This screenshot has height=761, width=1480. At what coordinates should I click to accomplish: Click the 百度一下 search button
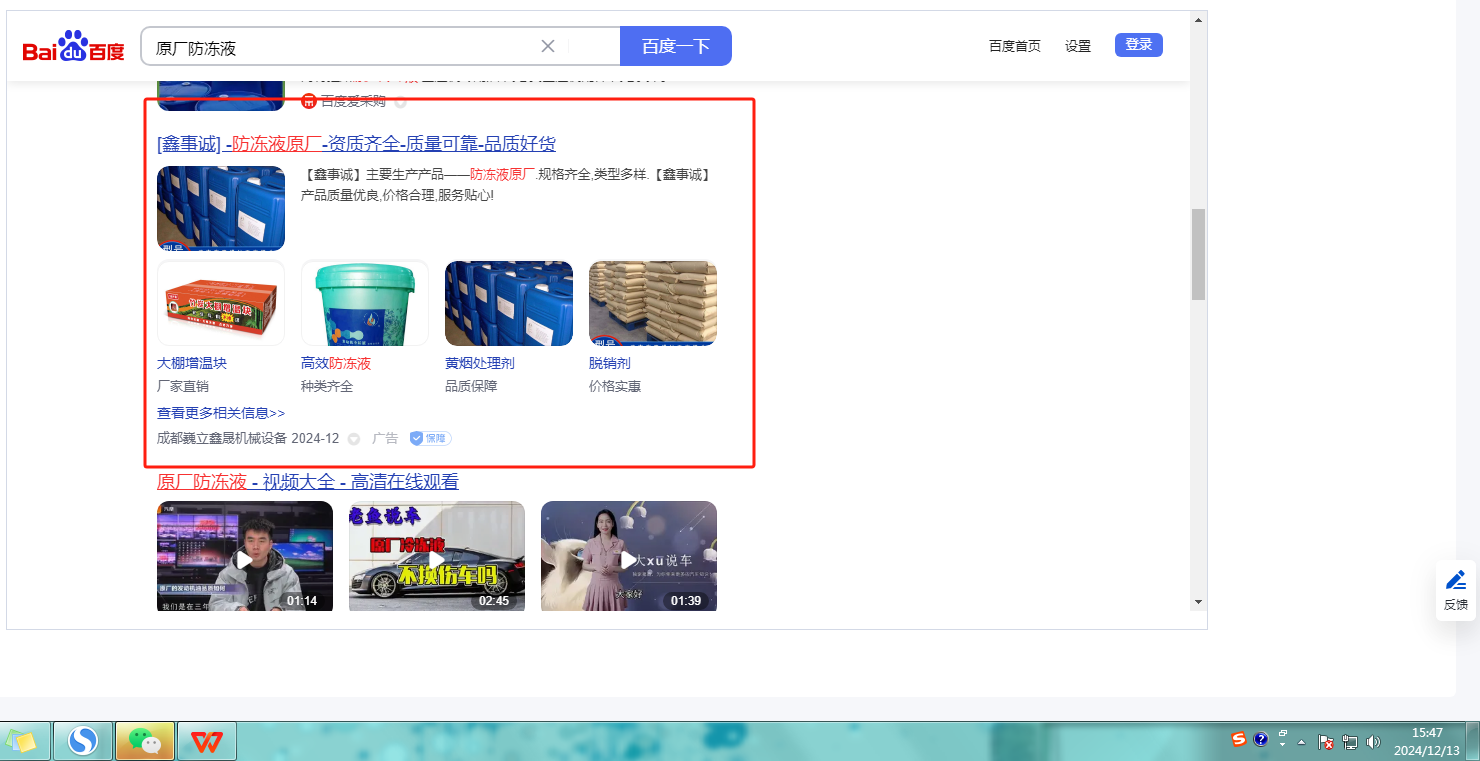pyautogui.click(x=676, y=46)
